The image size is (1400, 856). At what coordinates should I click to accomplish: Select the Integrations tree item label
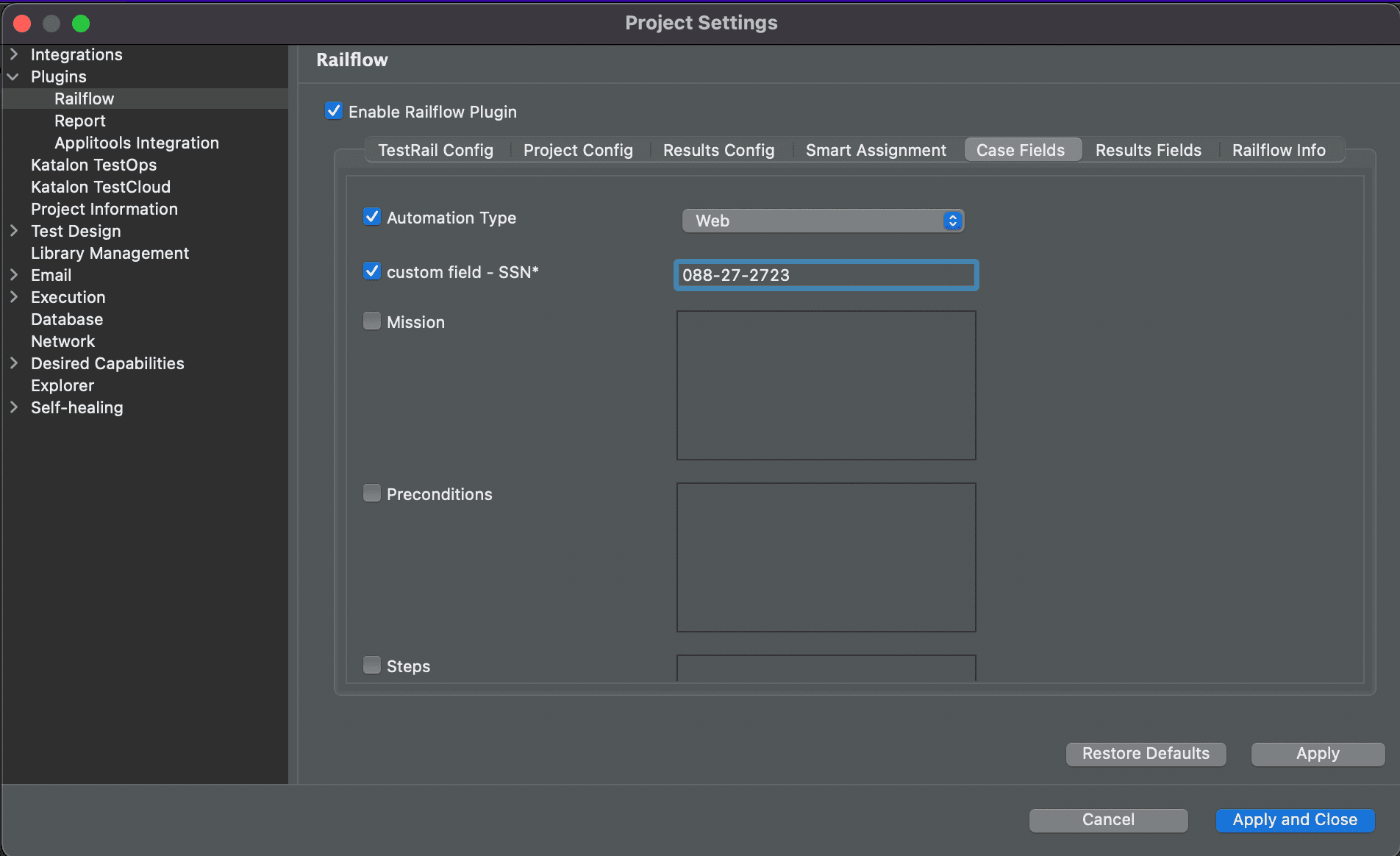pos(76,54)
